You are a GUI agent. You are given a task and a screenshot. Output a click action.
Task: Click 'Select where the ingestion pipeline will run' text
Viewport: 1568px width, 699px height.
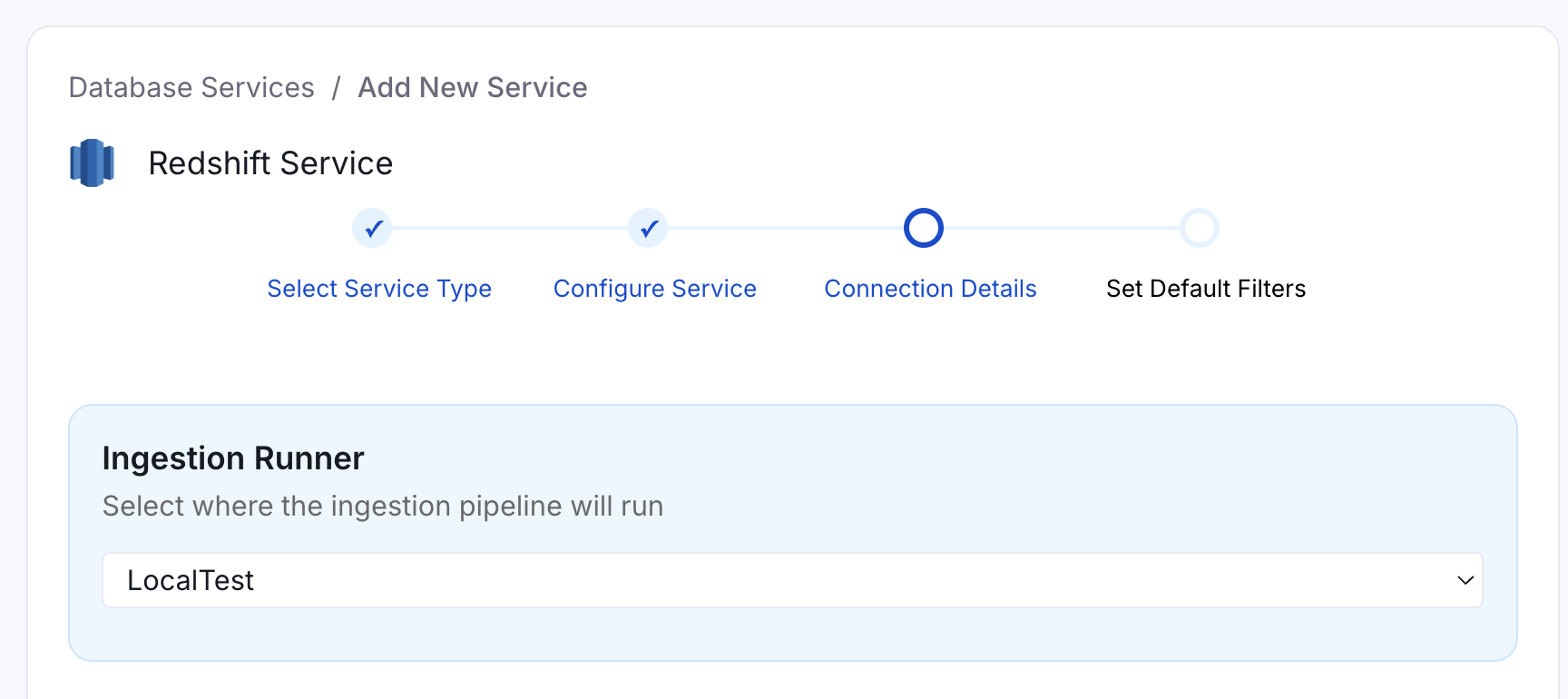tap(383, 506)
